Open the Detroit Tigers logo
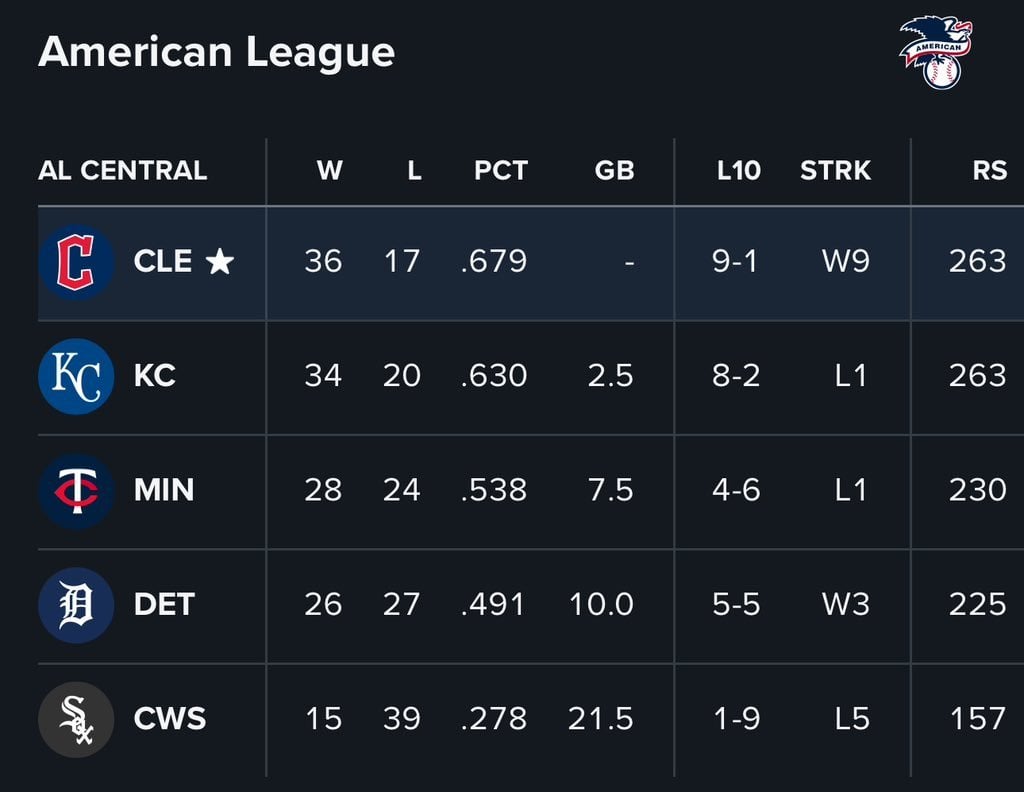This screenshot has height=792, width=1024. [76, 605]
